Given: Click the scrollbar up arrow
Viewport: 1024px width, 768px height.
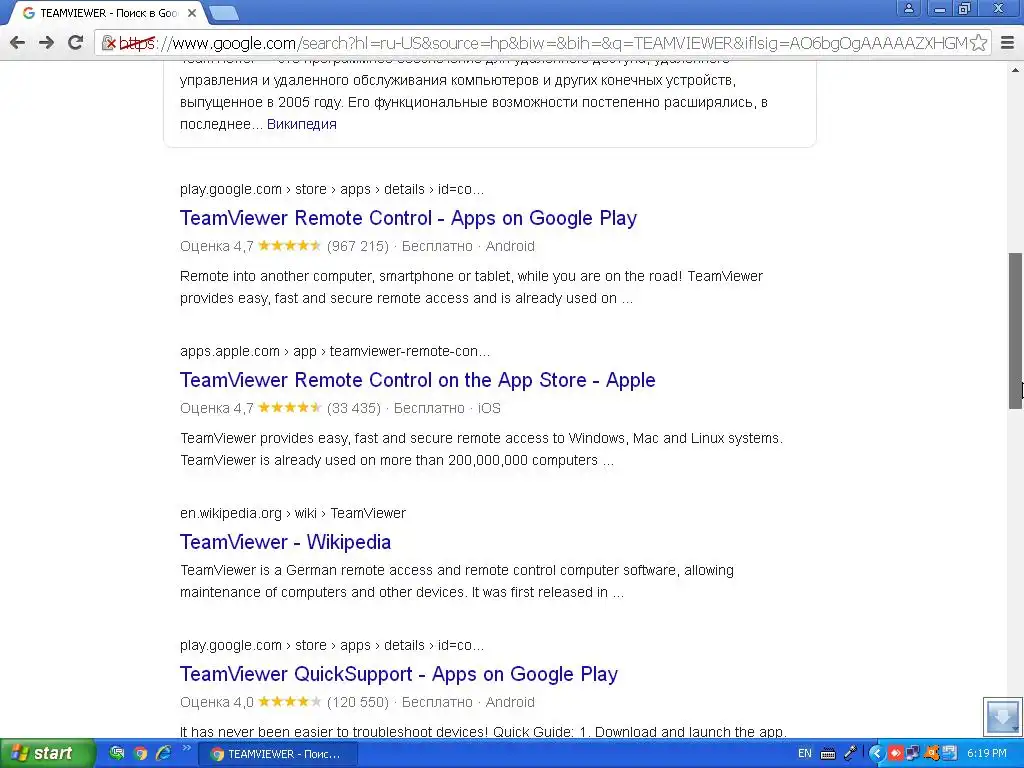Looking at the screenshot, I should click(1016, 69).
